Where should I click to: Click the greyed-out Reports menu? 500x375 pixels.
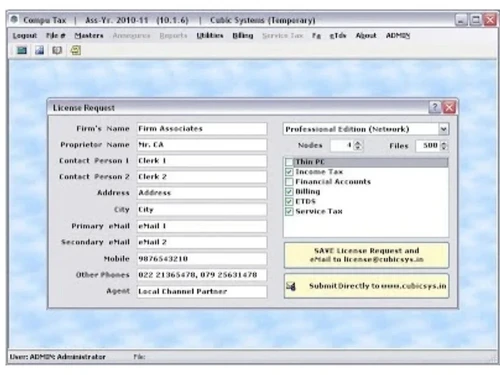tap(173, 35)
